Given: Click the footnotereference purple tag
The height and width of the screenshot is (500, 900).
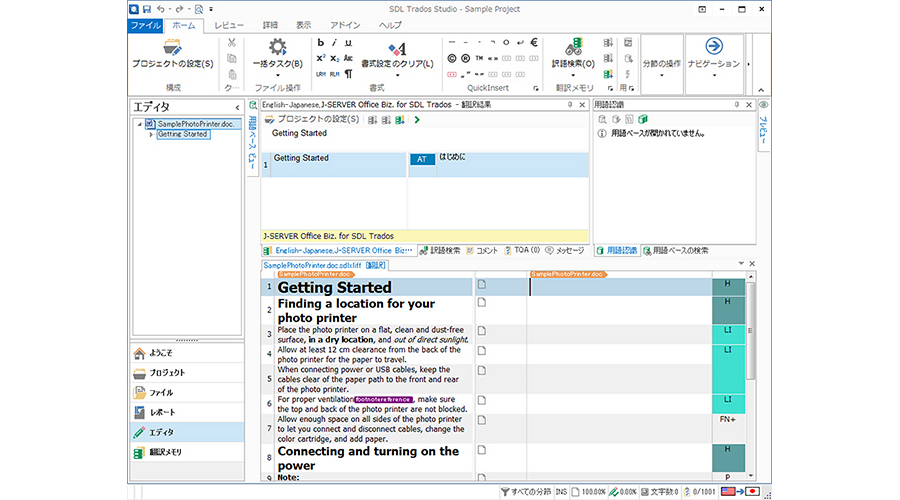Looking at the screenshot, I should [383, 400].
